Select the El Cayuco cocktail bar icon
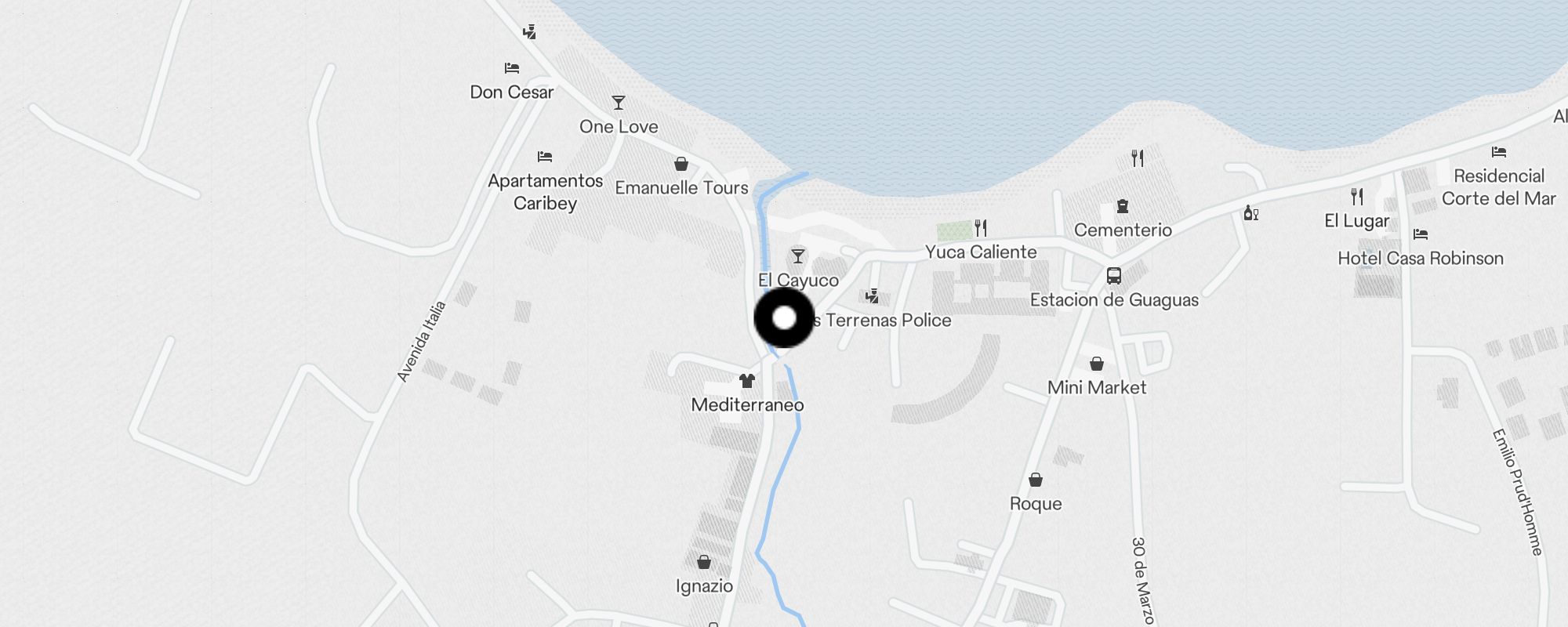This screenshot has height=627, width=1568. [x=798, y=256]
